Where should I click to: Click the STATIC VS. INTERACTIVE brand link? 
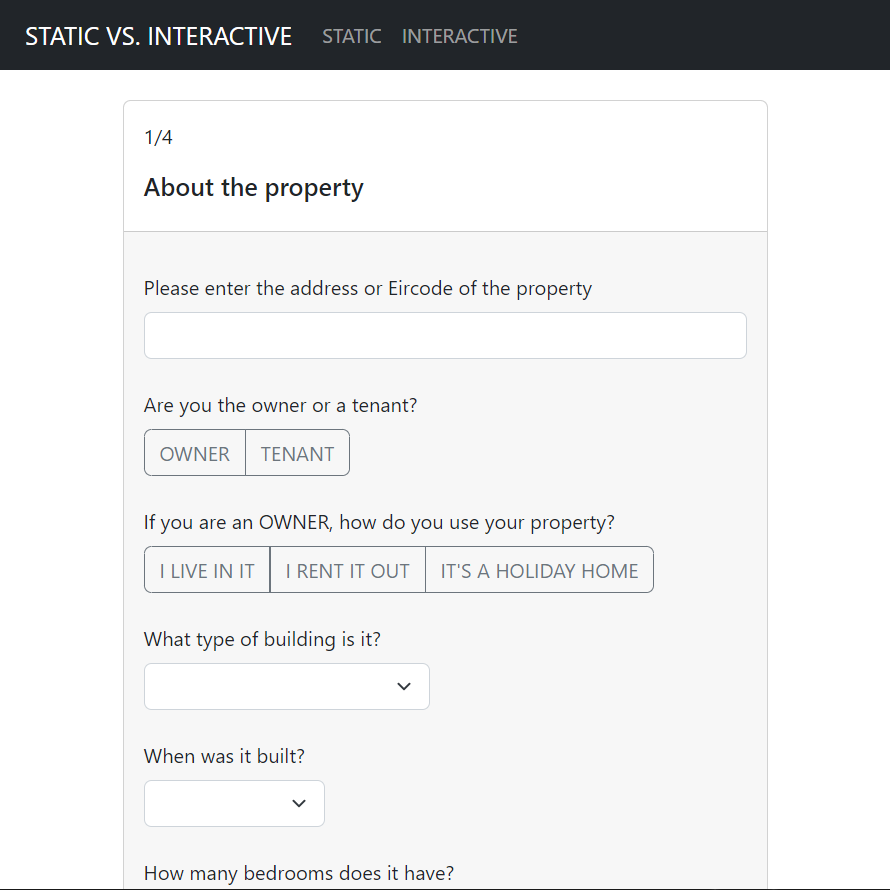tap(158, 36)
